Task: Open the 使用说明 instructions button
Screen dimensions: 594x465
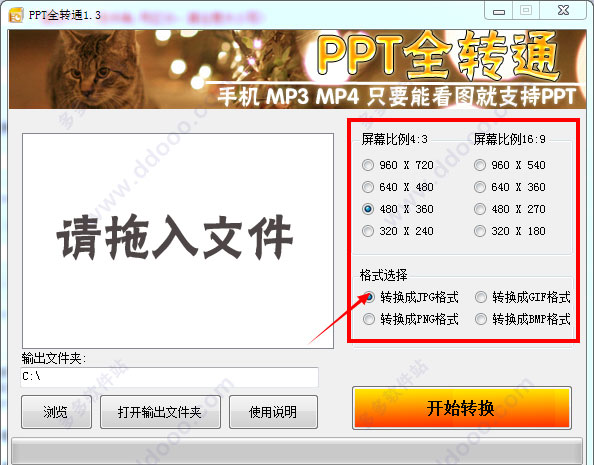Action: point(273,412)
